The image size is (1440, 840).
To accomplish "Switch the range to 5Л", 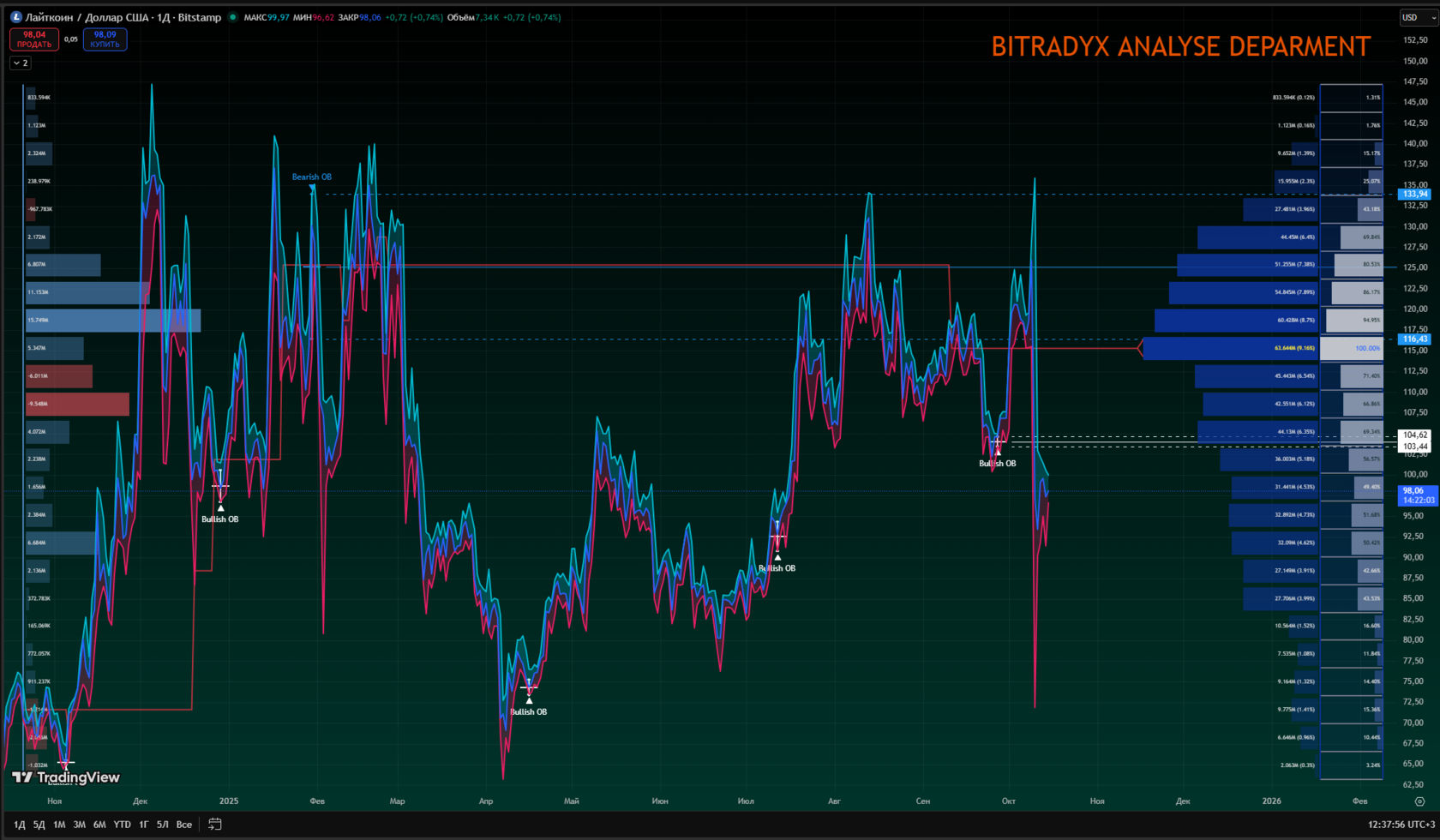I will [x=162, y=825].
